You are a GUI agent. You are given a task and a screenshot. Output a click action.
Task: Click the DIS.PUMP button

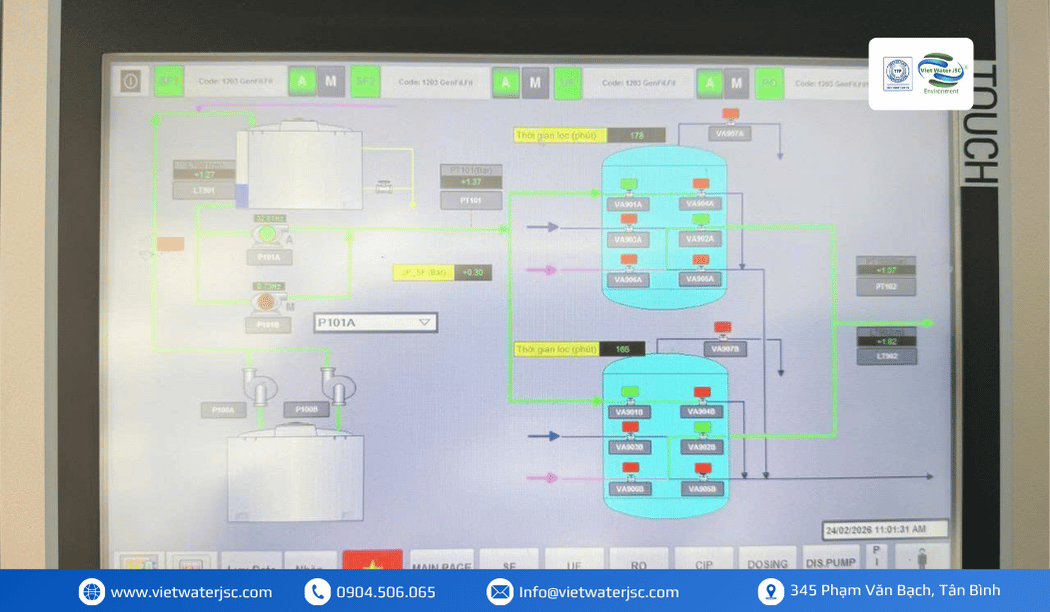point(830,558)
